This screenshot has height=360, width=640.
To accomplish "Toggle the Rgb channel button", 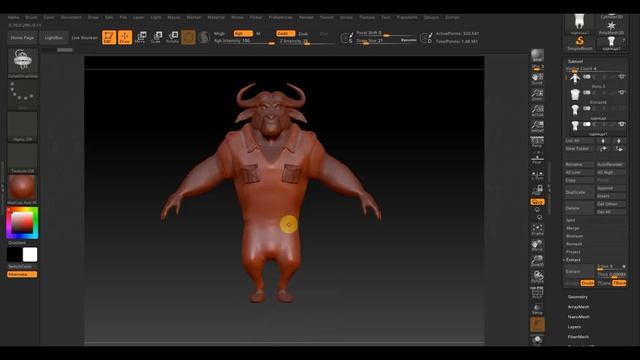I will [x=243, y=33].
